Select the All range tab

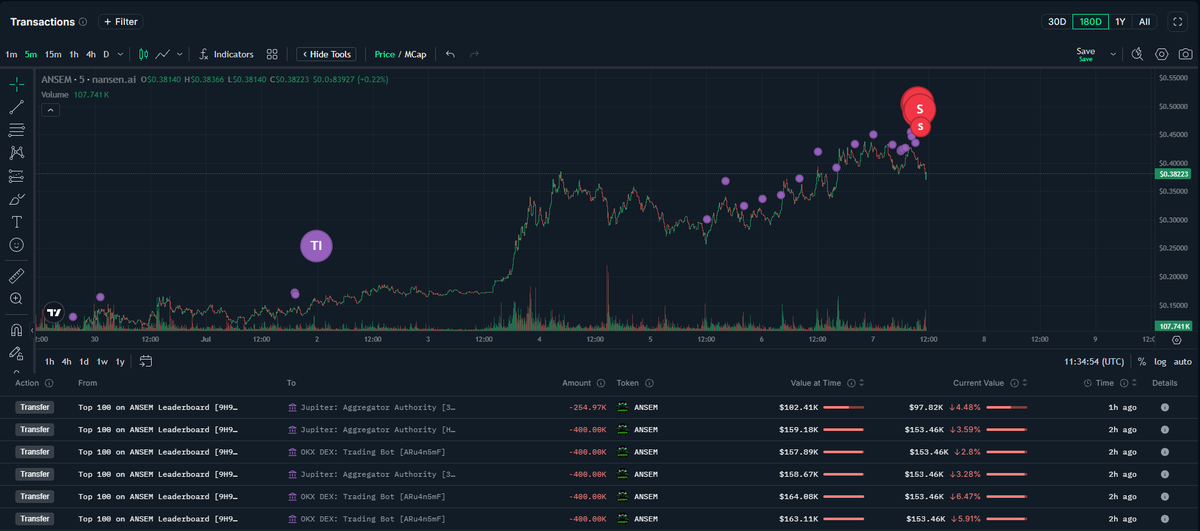pyautogui.click(x=1144, y=21)
